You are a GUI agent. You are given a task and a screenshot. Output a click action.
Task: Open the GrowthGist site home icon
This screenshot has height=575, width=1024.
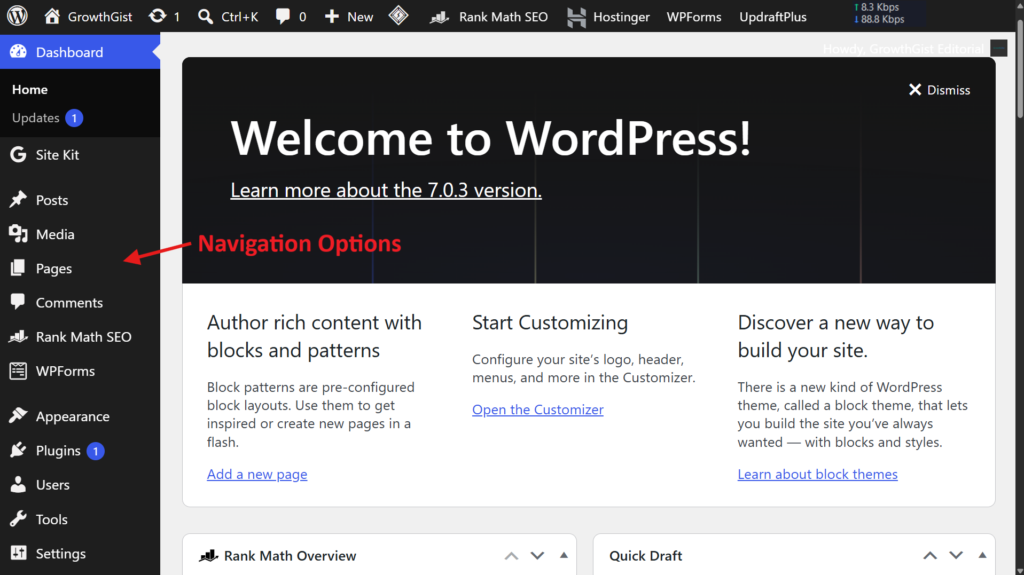click(x=52, y=16)
